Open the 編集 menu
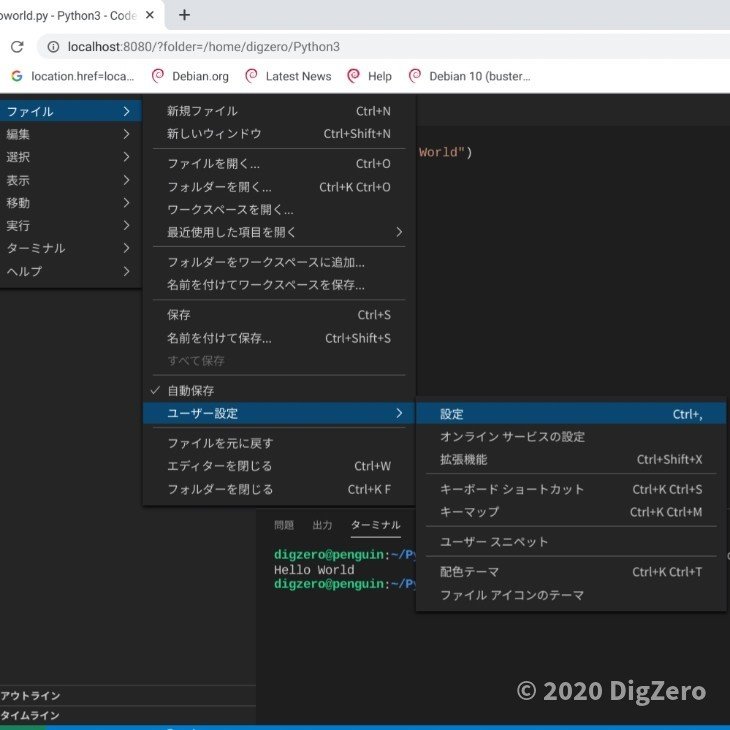Image resolution: width=730 pixels, height=730 pixels. 70,134
